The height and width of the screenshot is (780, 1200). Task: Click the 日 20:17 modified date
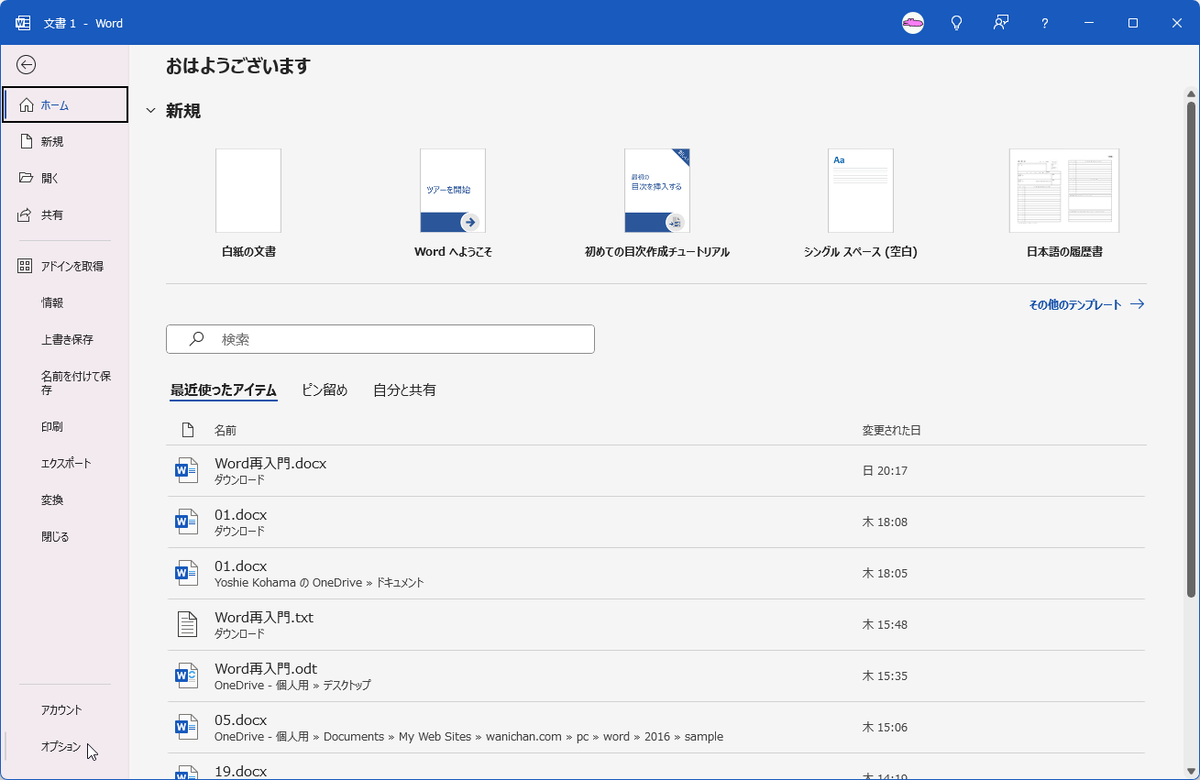click(885, 471)
